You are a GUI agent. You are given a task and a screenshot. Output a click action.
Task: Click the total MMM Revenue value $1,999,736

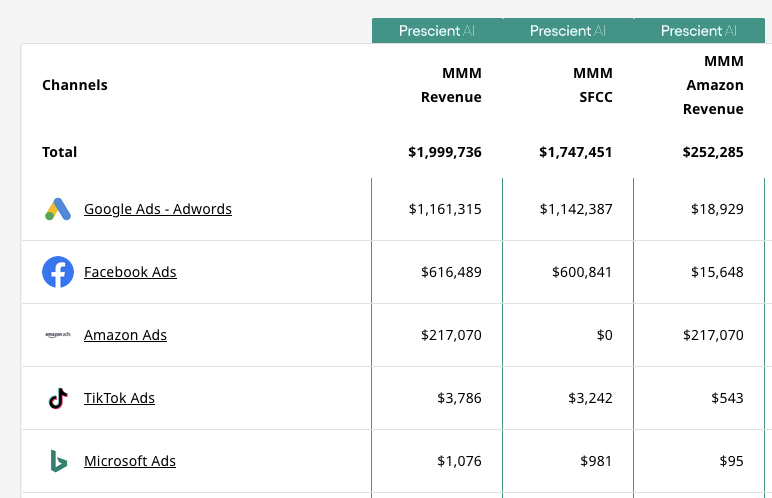[445, 152]
